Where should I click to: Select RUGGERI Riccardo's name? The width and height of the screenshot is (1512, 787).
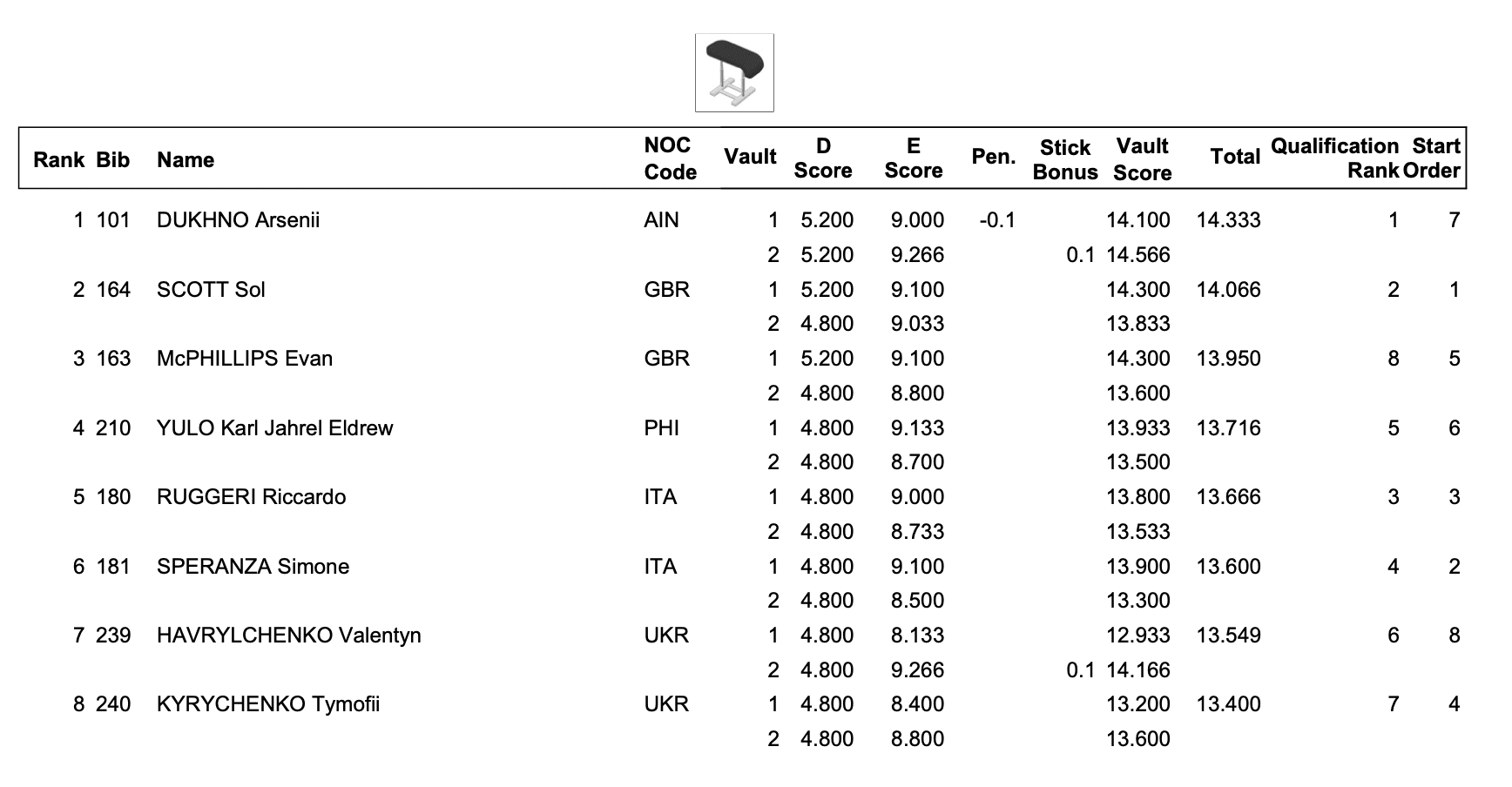[251, 497]
